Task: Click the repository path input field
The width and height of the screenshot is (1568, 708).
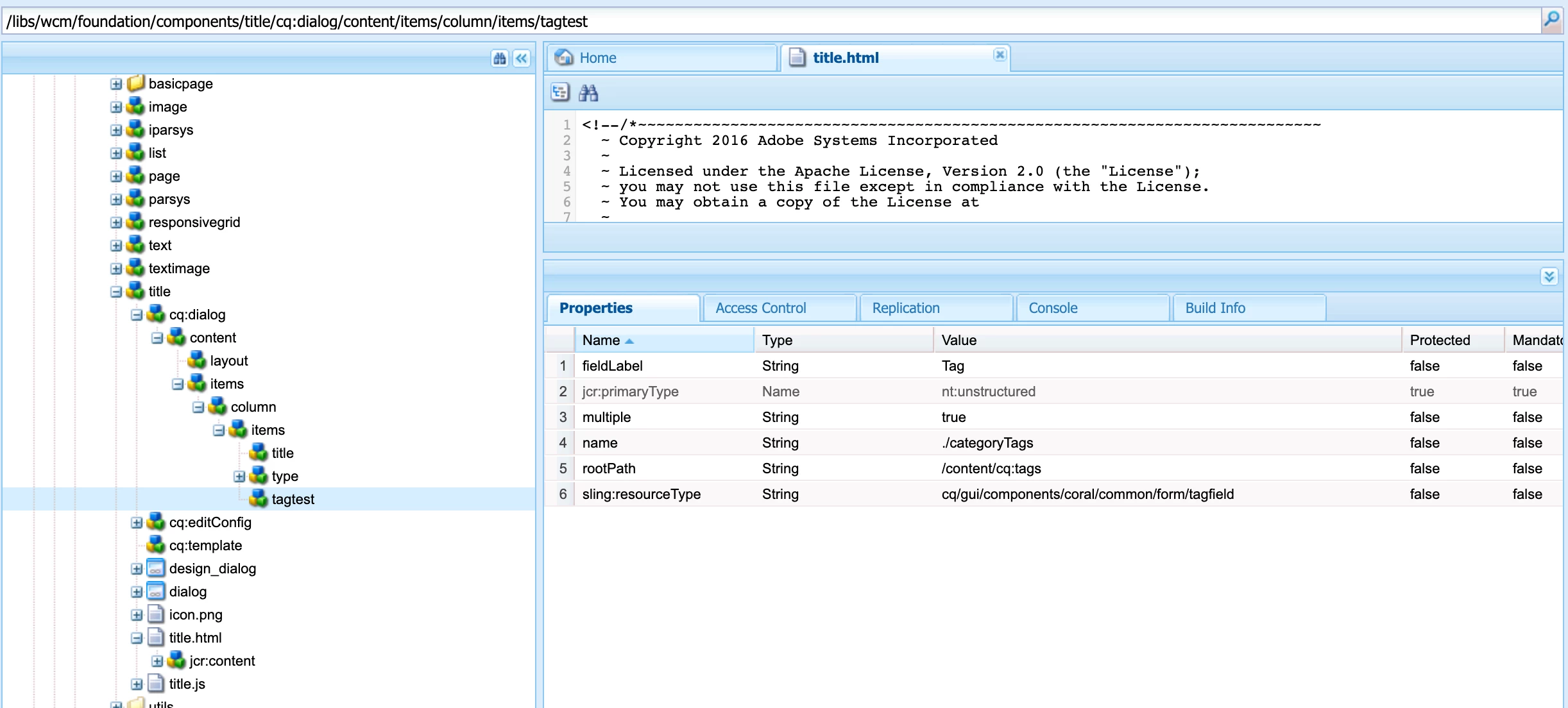Action: pyautogui.click(x=770, y=21)
